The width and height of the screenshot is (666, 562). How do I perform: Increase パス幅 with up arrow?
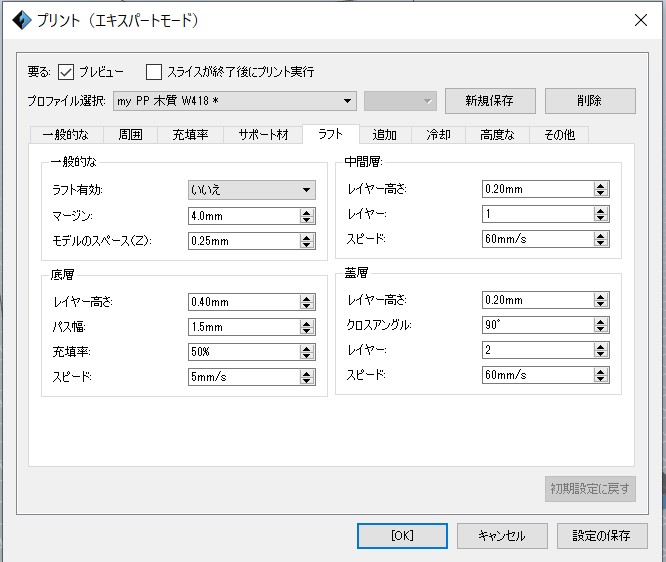306,323
